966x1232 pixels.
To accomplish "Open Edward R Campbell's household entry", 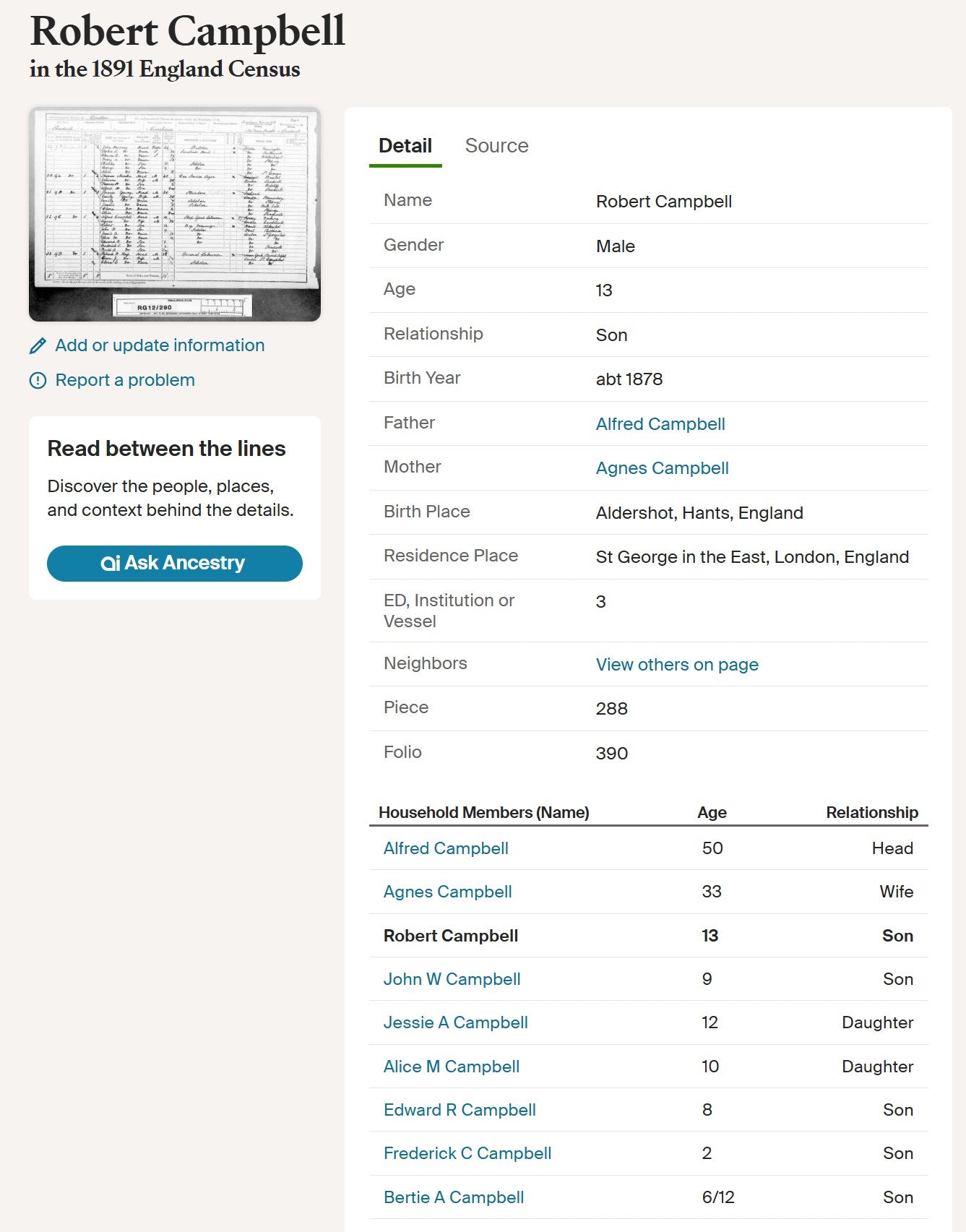I will coord(460,1110).
